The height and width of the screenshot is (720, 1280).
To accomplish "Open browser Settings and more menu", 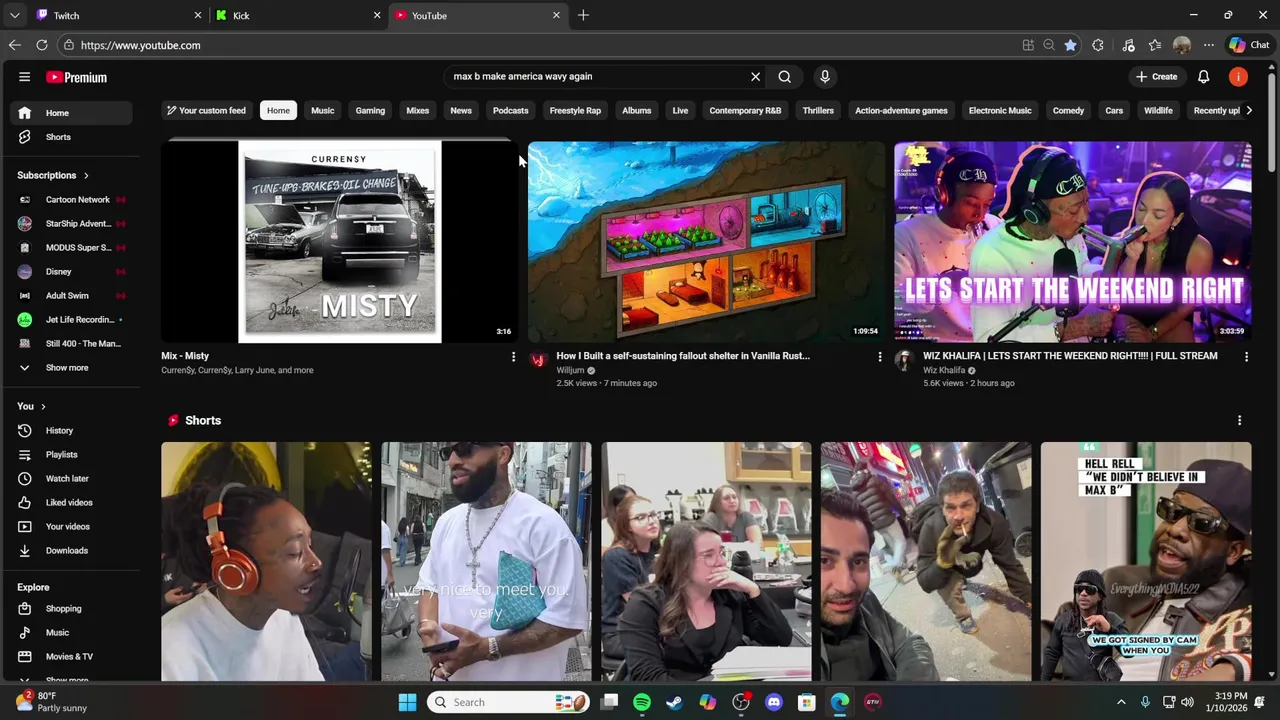I will coord(1209,45).
